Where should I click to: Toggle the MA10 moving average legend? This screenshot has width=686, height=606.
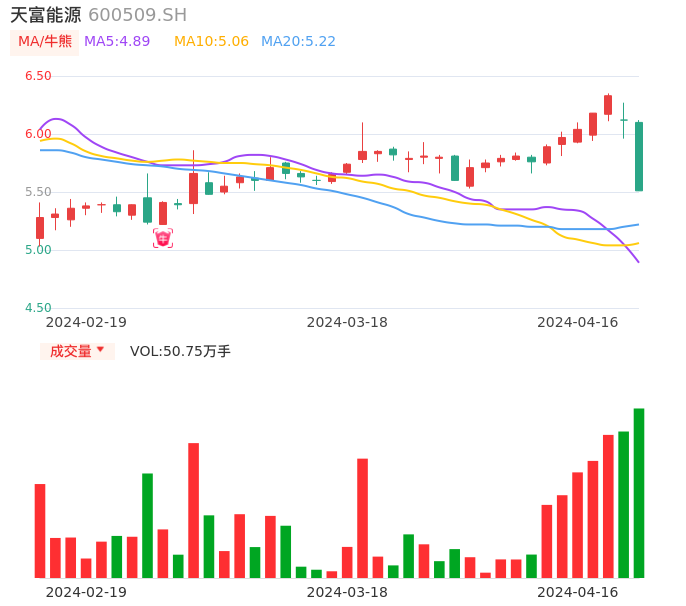(x=211, y=42)
